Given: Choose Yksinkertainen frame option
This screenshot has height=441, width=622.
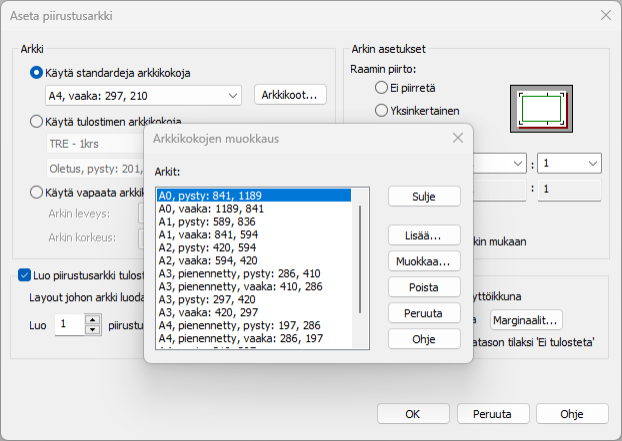Looking at the screenshot, I should click(x=381, y=110).
